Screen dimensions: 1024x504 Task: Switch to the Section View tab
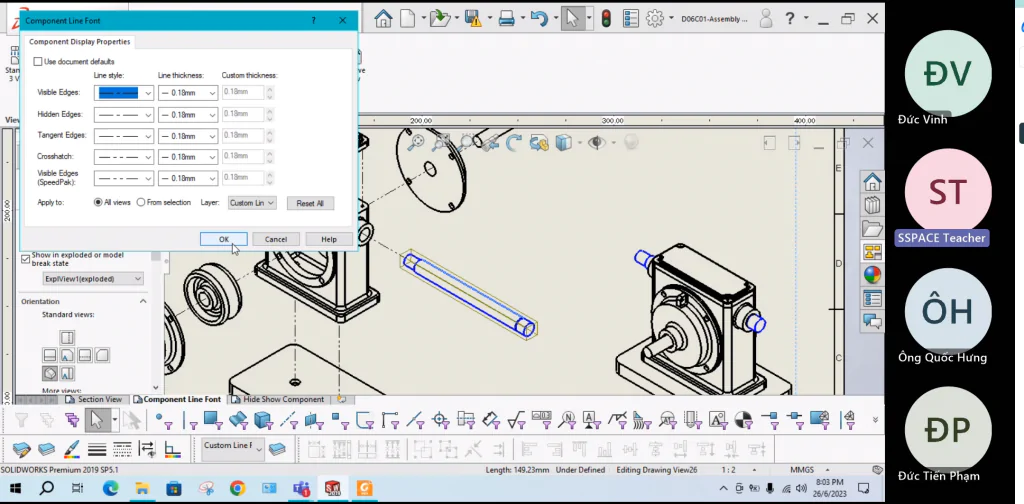click(x=93, y=400)
